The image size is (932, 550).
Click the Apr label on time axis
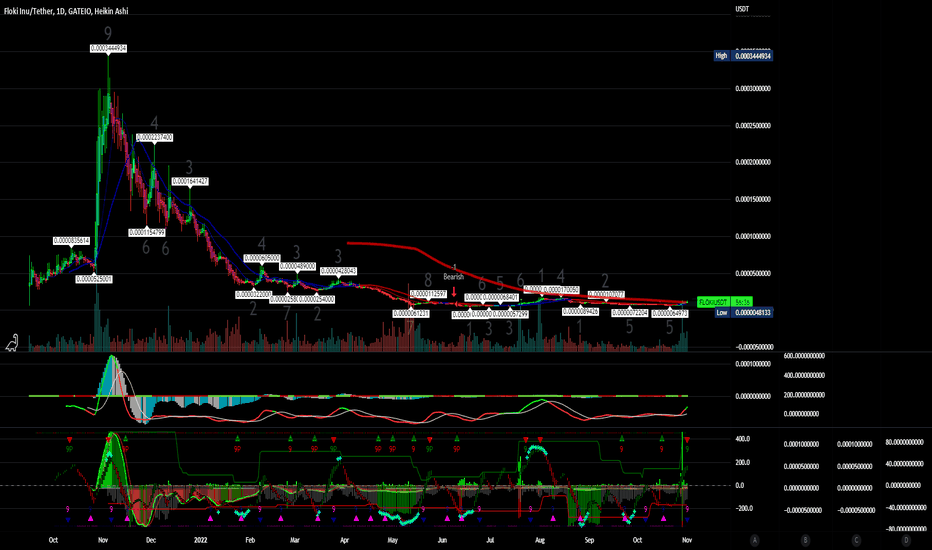(344, 540)
